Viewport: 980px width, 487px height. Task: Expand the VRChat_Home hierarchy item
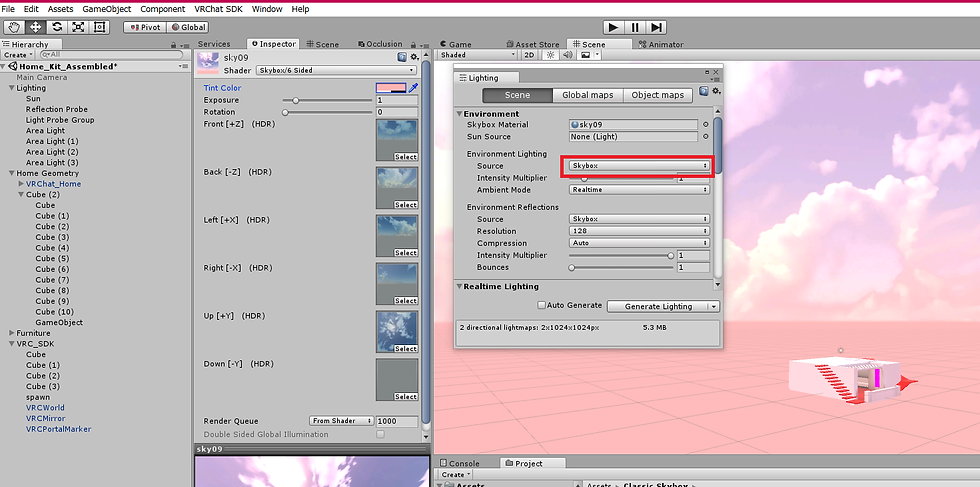pos(21,184)
